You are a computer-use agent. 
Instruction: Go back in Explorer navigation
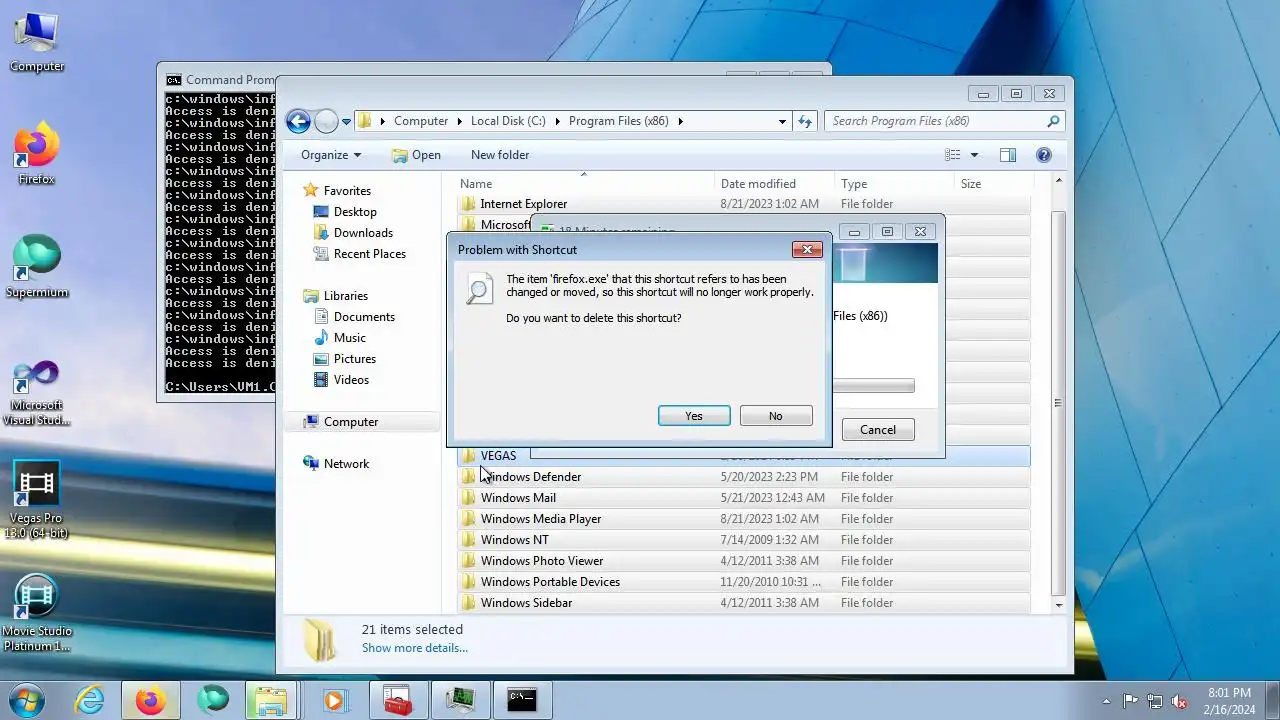pos(298,121)
